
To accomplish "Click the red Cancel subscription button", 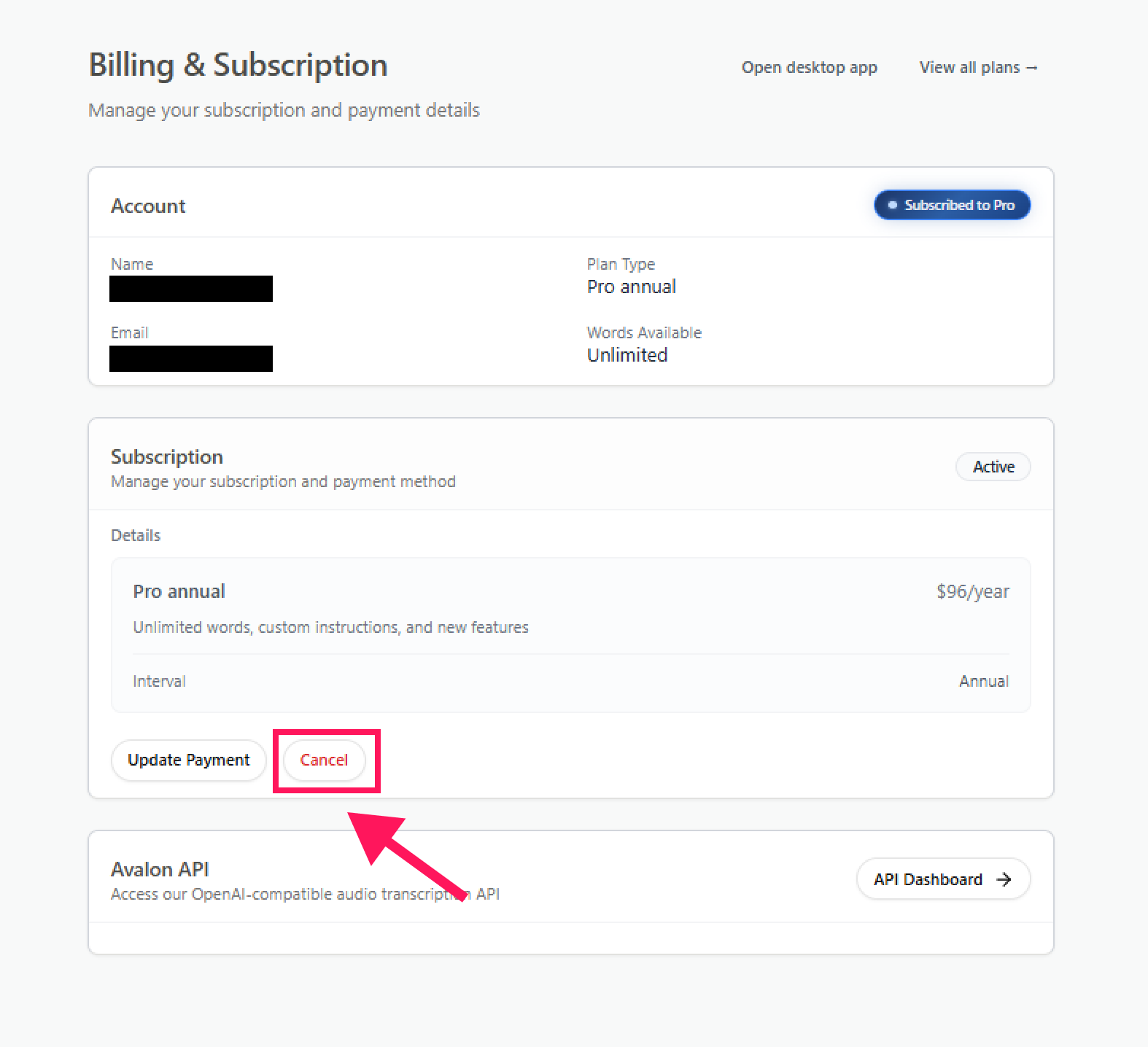I will click(x=324, y=760).
